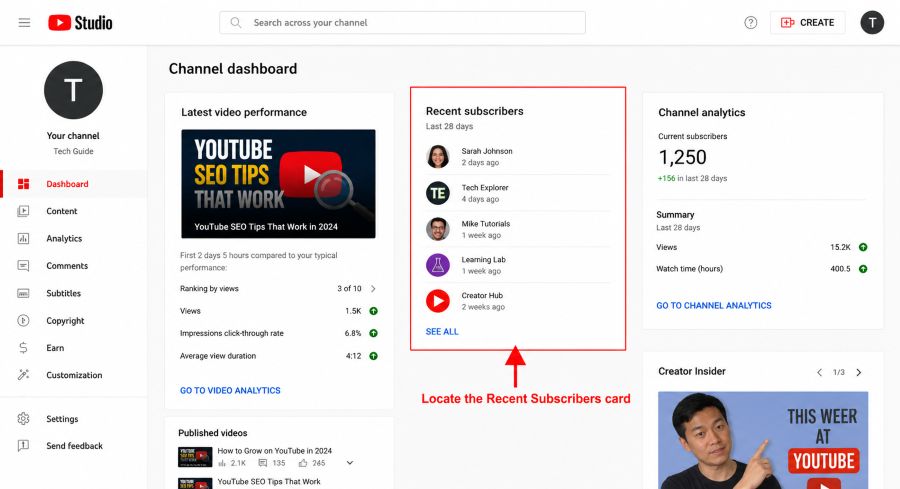Click the Analytics chart icon in the sidebar
The width and height of the screenshot is (900, 489).
click(24, 238)
